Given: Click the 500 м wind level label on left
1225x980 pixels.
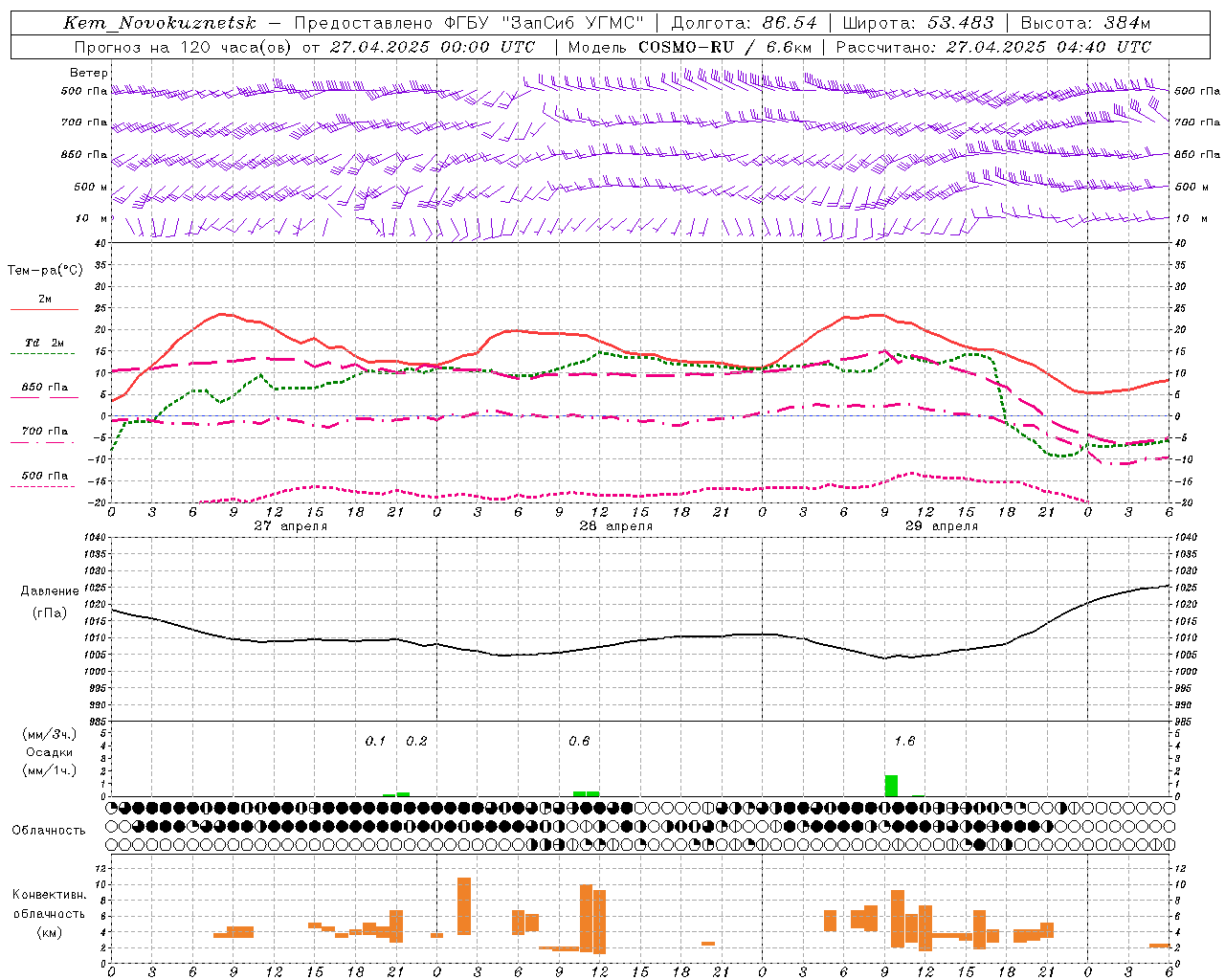Looking at the screenshot, I should [91, 187].
